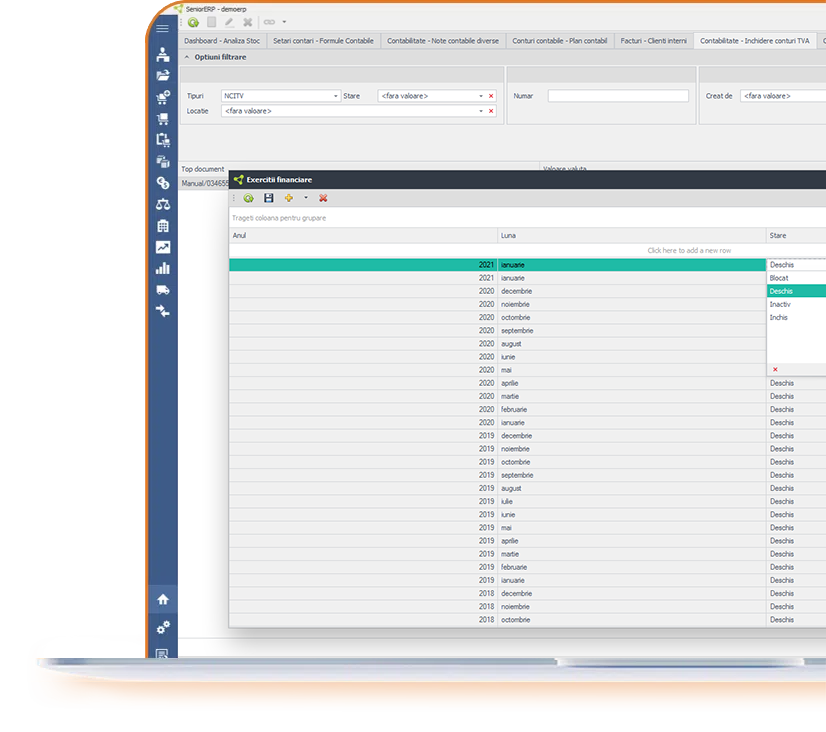
Task: Collapse the Optiuni filtrare section
Action: (x=186, y=57)
